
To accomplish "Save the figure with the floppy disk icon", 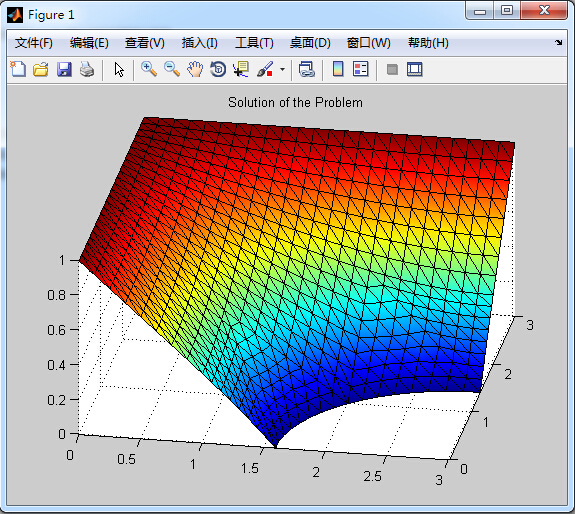I will [x=64, y=69].
